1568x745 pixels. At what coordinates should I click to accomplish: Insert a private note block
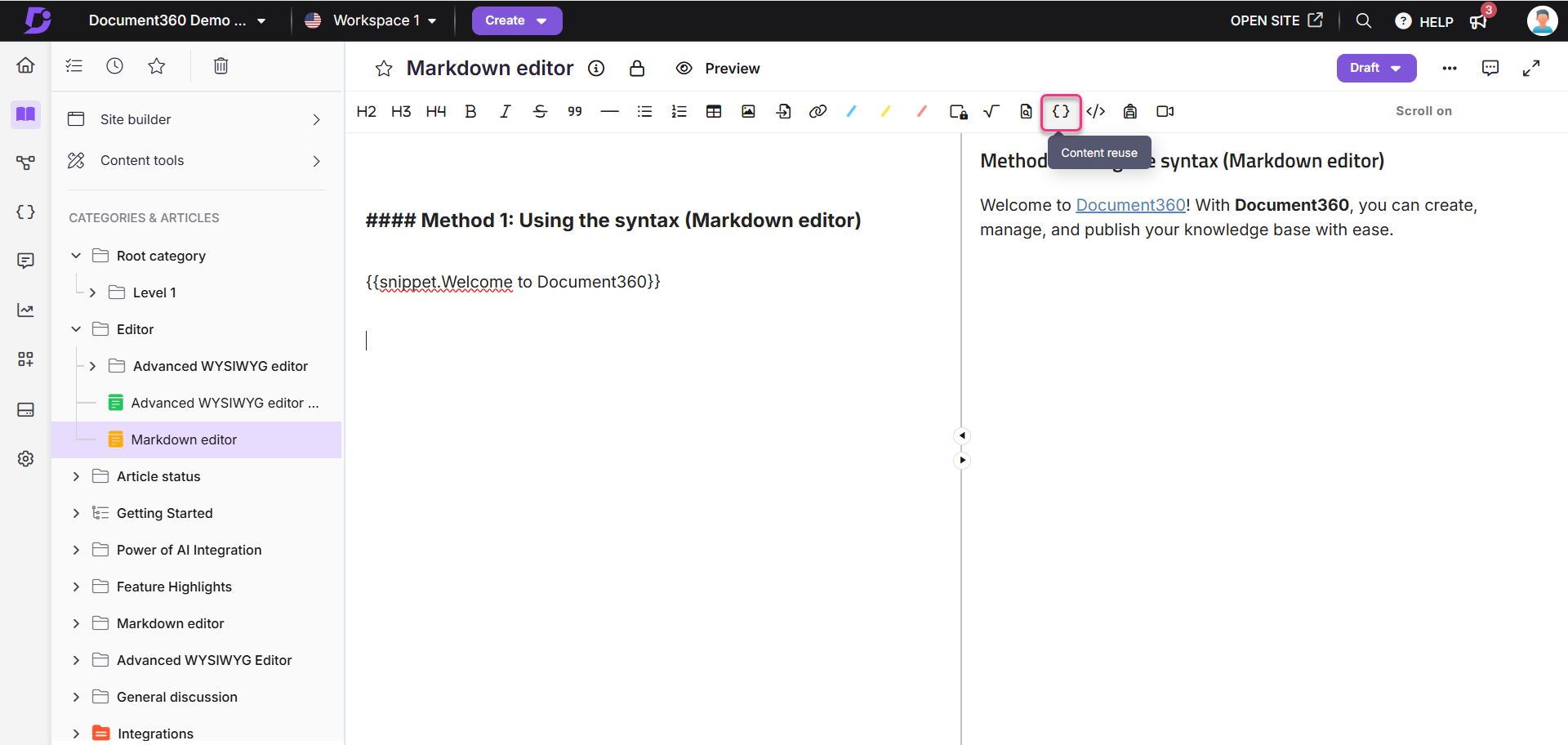[x=958, y=111]
